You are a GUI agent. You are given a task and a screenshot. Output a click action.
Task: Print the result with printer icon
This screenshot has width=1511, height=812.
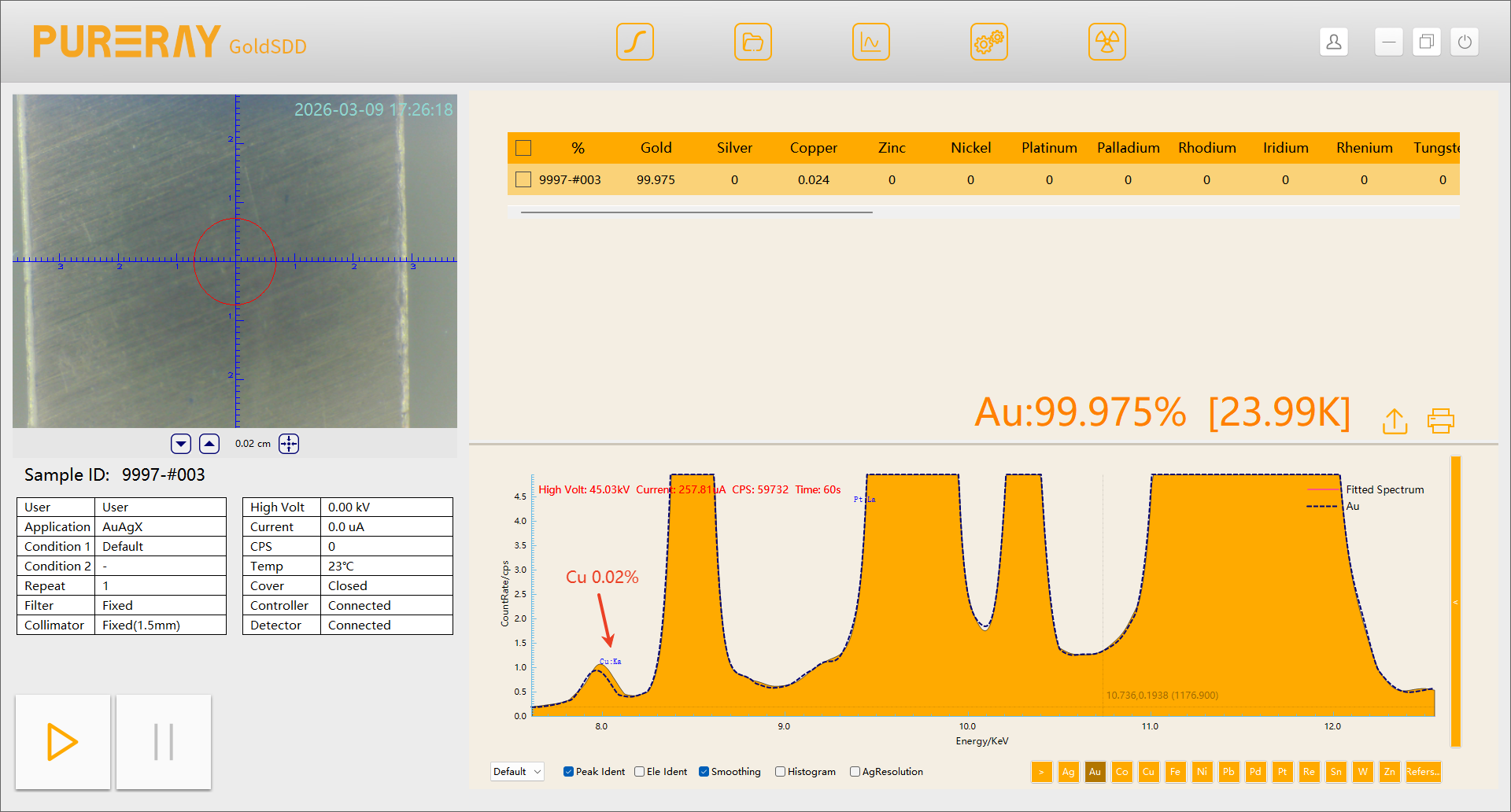pos(1440,421)
